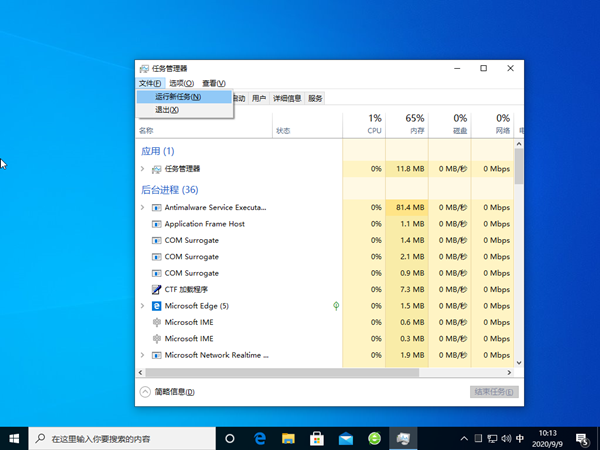Click the Microsoft Edge process icon

(156, 305)
